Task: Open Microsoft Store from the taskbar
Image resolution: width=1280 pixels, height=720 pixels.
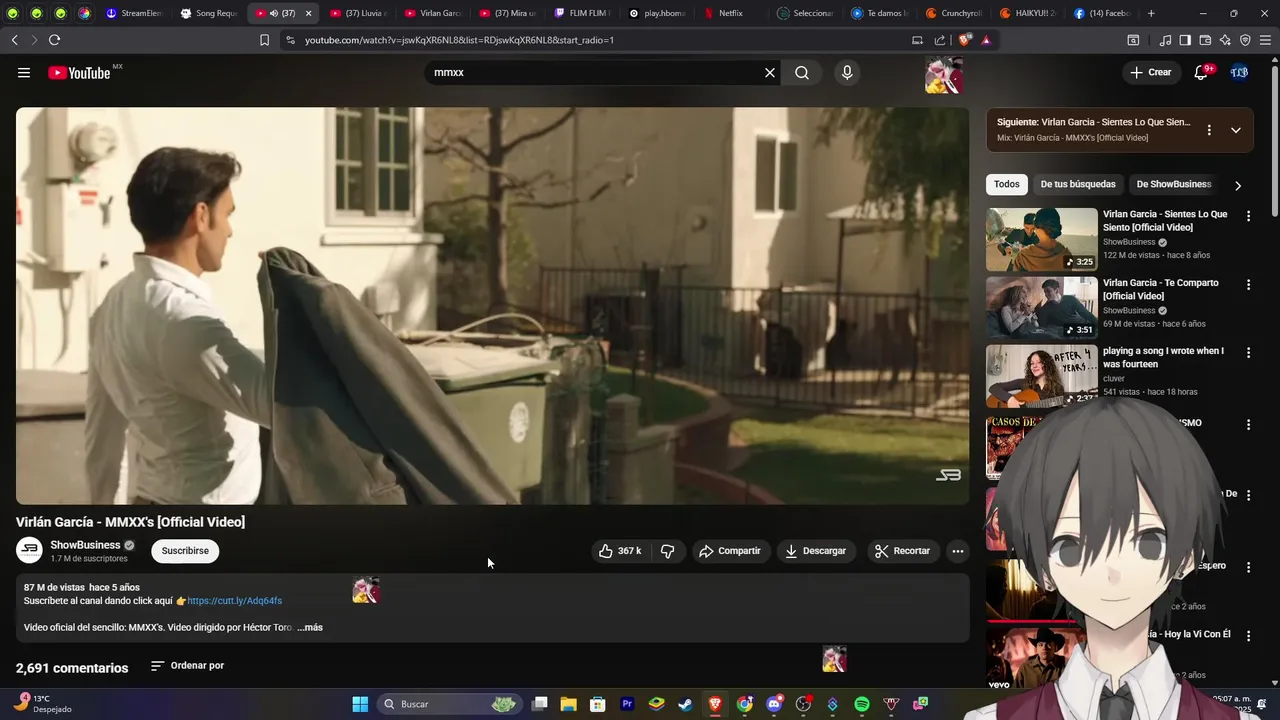Action: click(x=597, y=704)
